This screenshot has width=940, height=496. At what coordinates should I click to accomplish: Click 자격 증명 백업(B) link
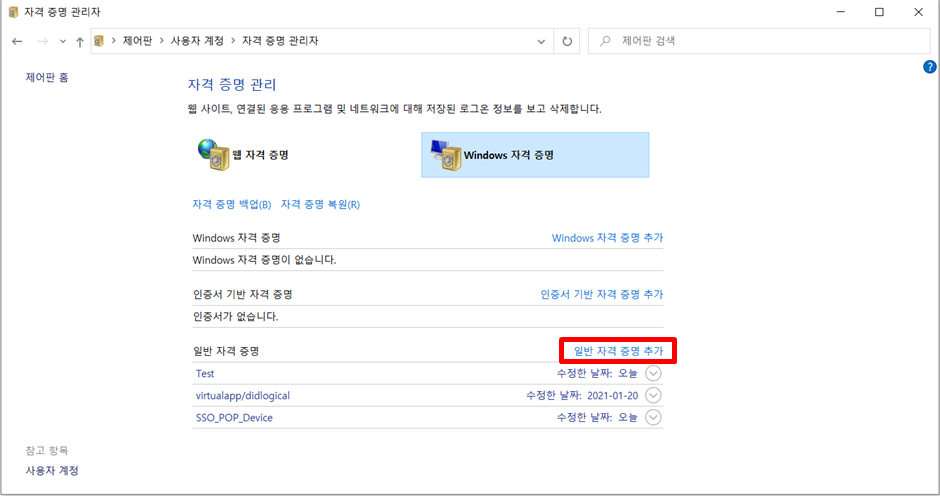(231, 205)
